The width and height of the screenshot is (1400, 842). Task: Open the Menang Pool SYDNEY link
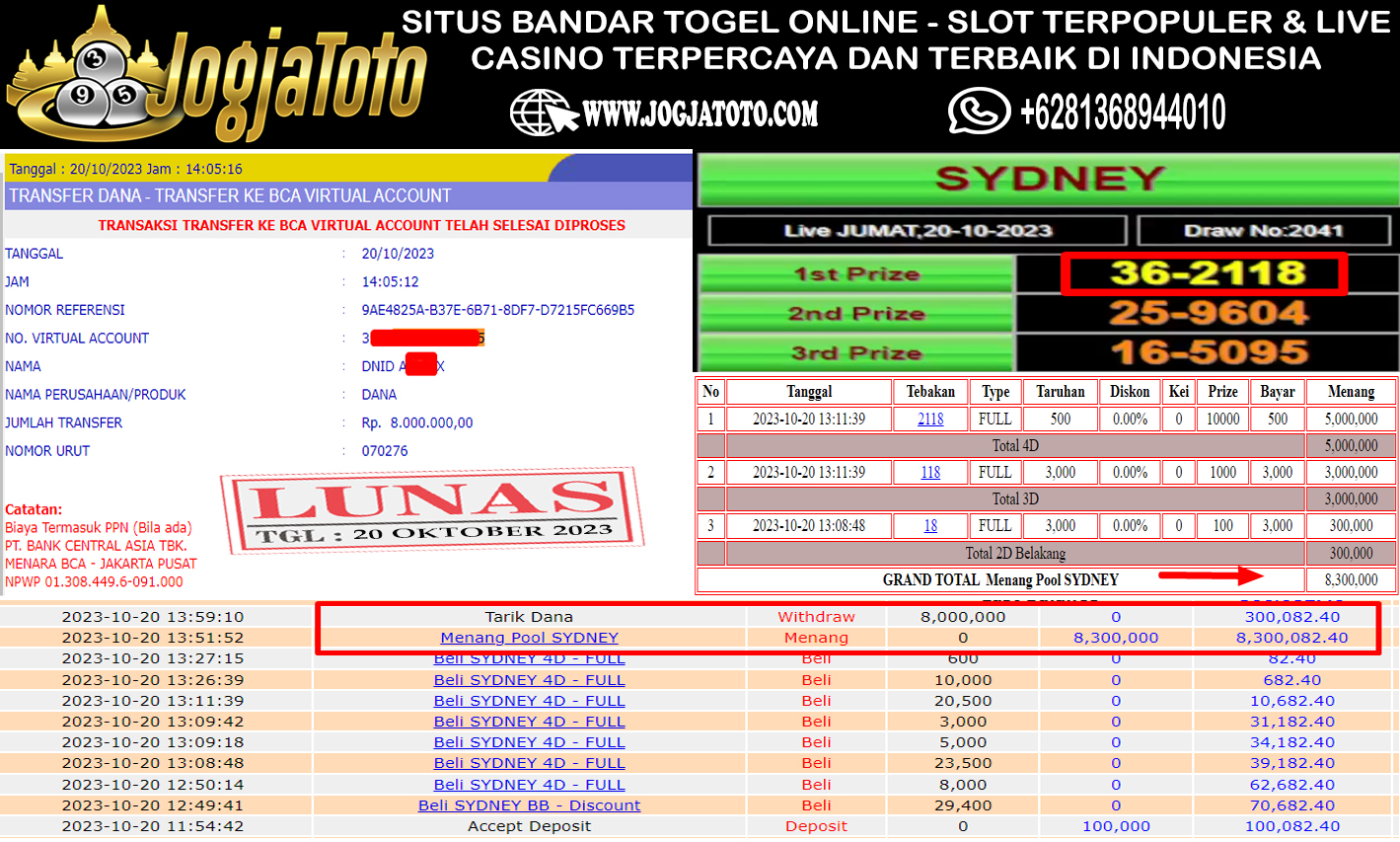coord(530,638)
